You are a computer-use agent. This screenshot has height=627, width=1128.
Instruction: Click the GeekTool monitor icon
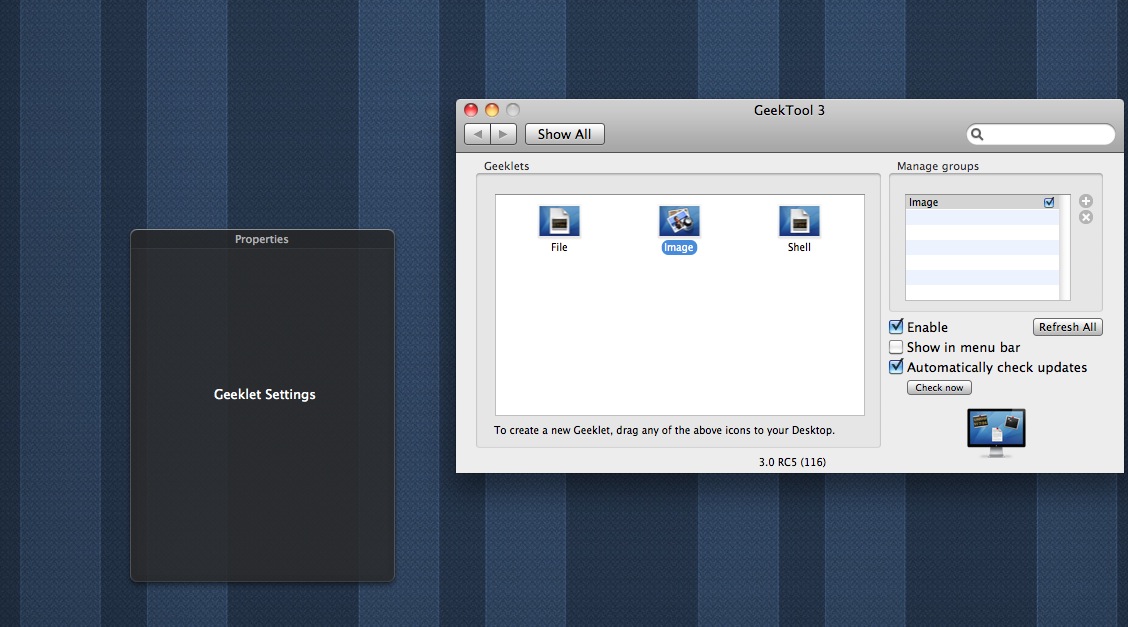coord(996,433)
